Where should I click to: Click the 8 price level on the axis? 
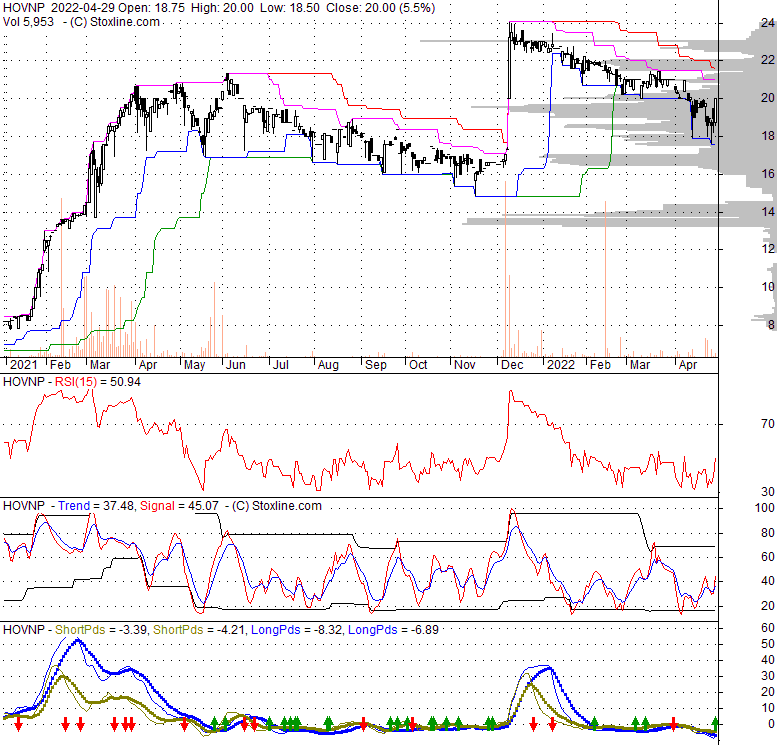point(771,325)
